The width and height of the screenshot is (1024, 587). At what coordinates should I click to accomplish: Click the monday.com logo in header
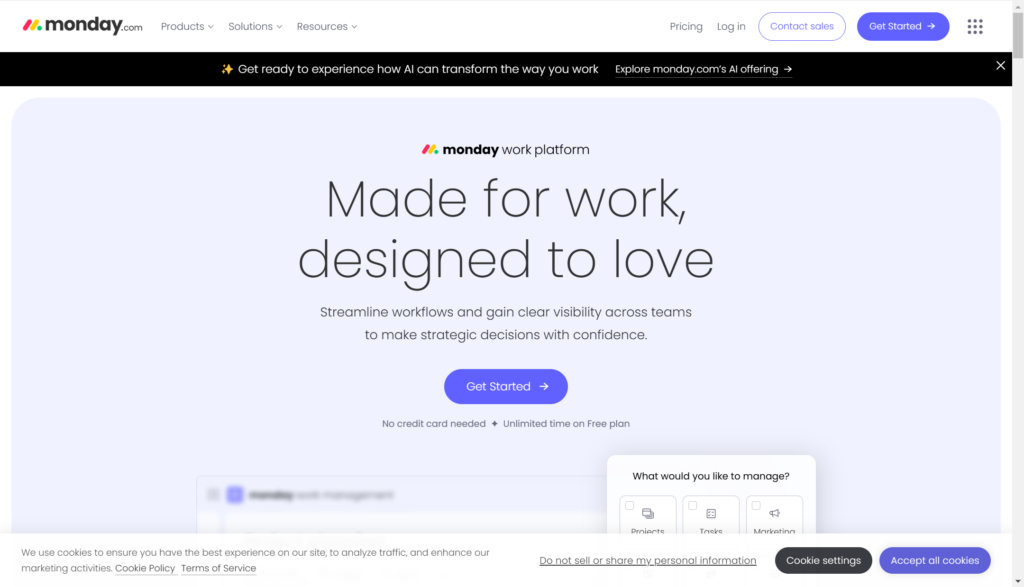tap(82, 25)
